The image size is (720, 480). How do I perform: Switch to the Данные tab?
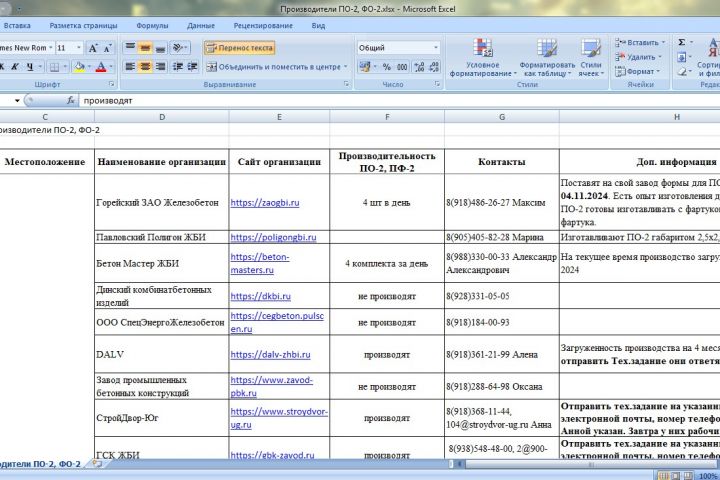201,26
